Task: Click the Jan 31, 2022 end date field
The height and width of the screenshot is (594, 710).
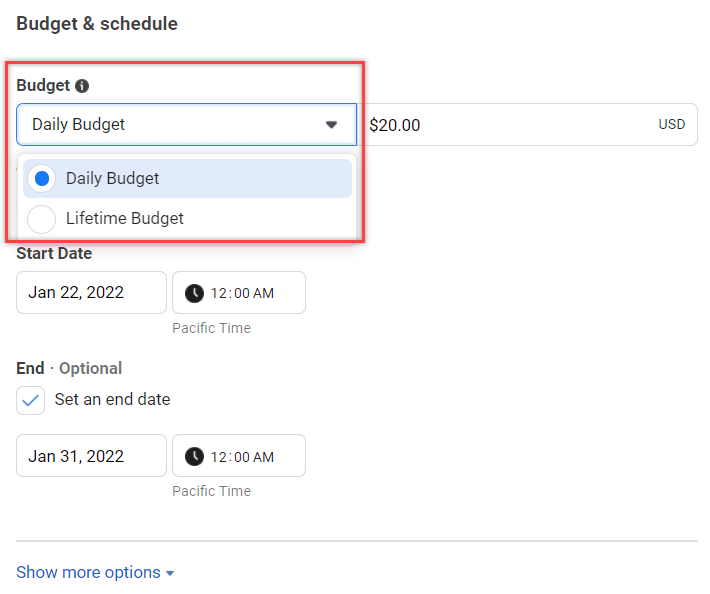Action: [x=91, y=455]
